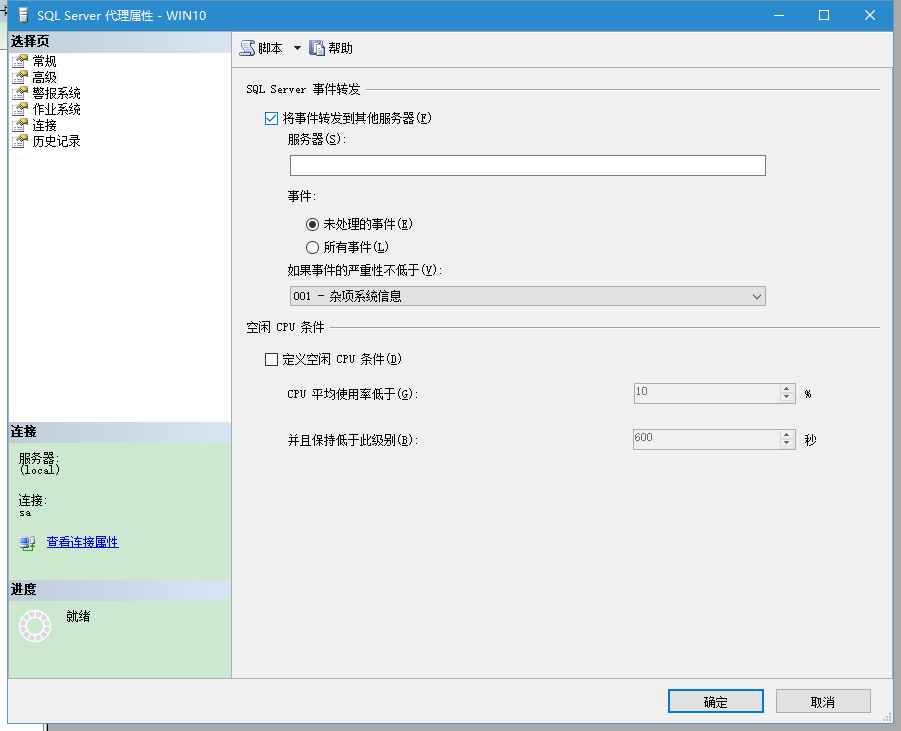The image size is (901, 731).
Task: Open the 连接 page
Action: (44, 125)
